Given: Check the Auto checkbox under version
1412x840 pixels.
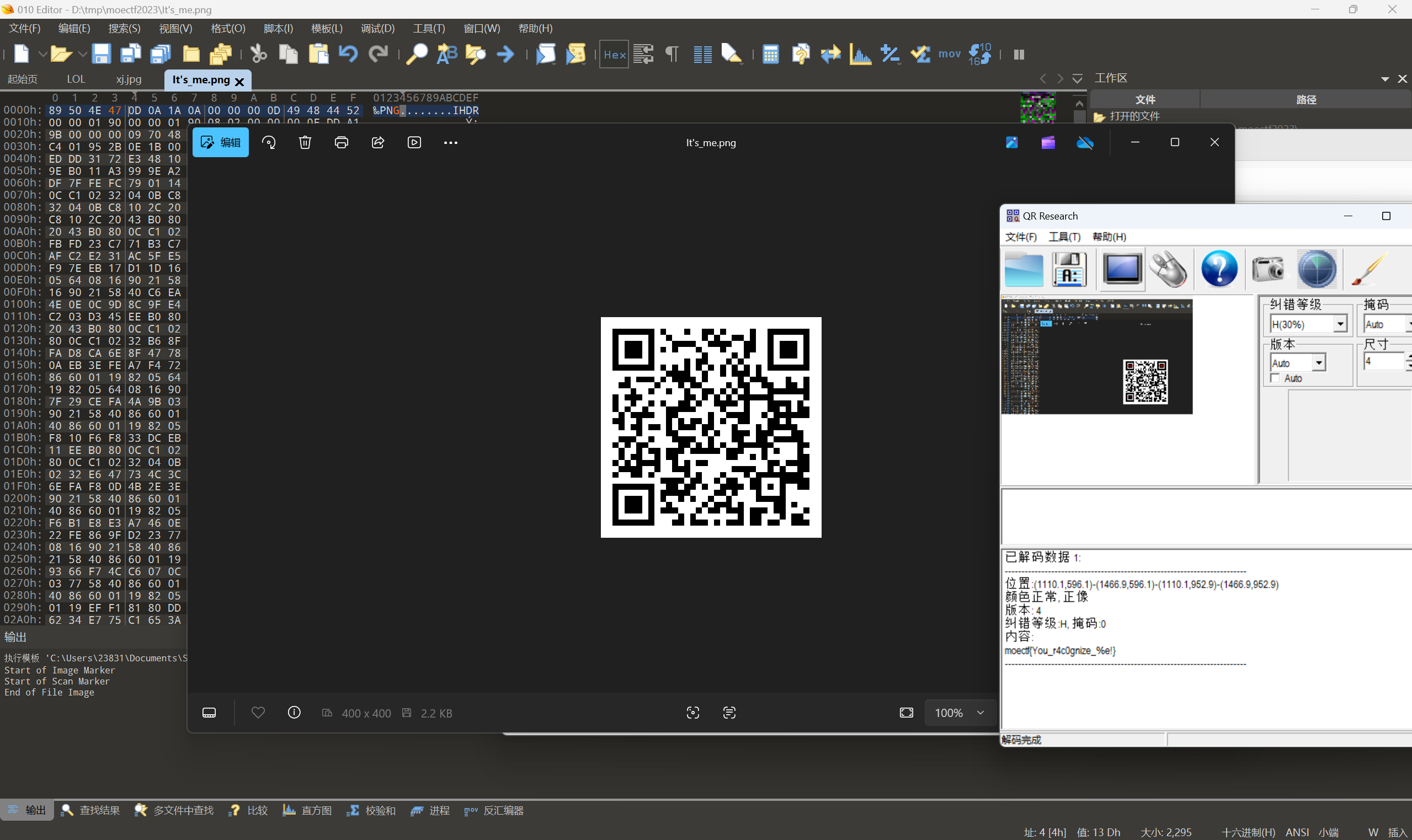Looking at the screenshot, I should tap(1275, 378).
